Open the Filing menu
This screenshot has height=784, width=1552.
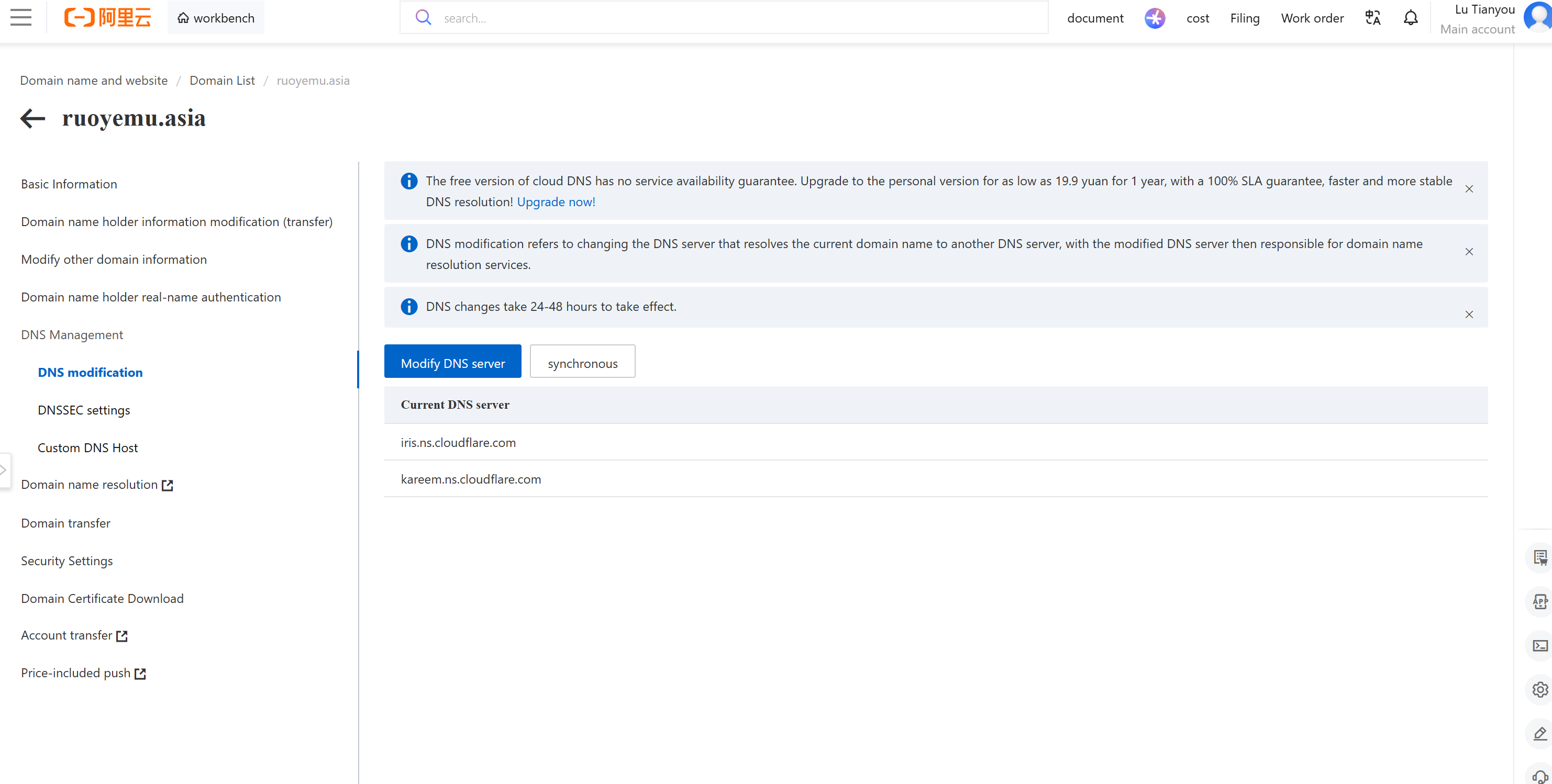click(x=1244, y=18)
